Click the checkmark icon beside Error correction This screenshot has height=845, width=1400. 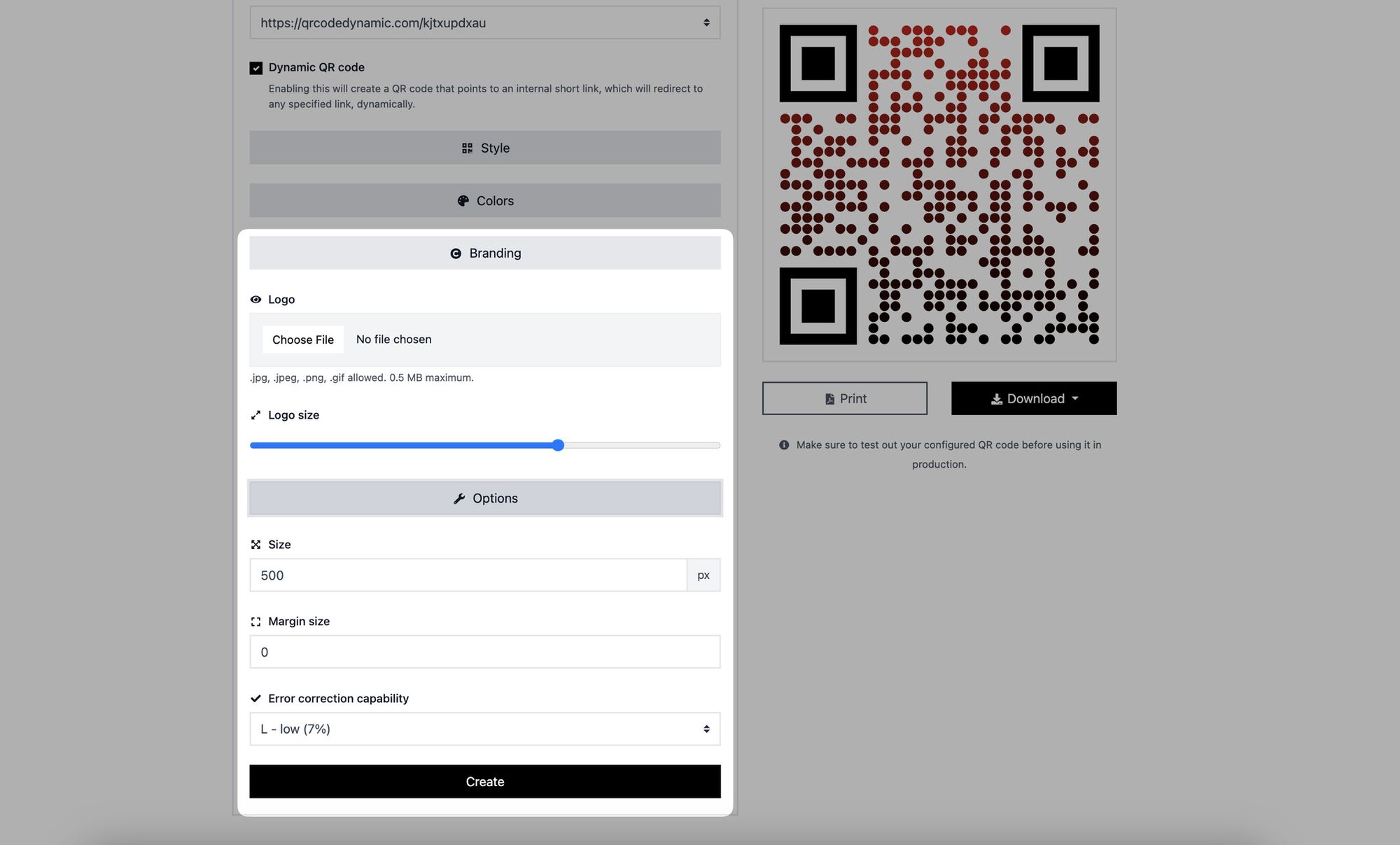click(x=255, y=699)
